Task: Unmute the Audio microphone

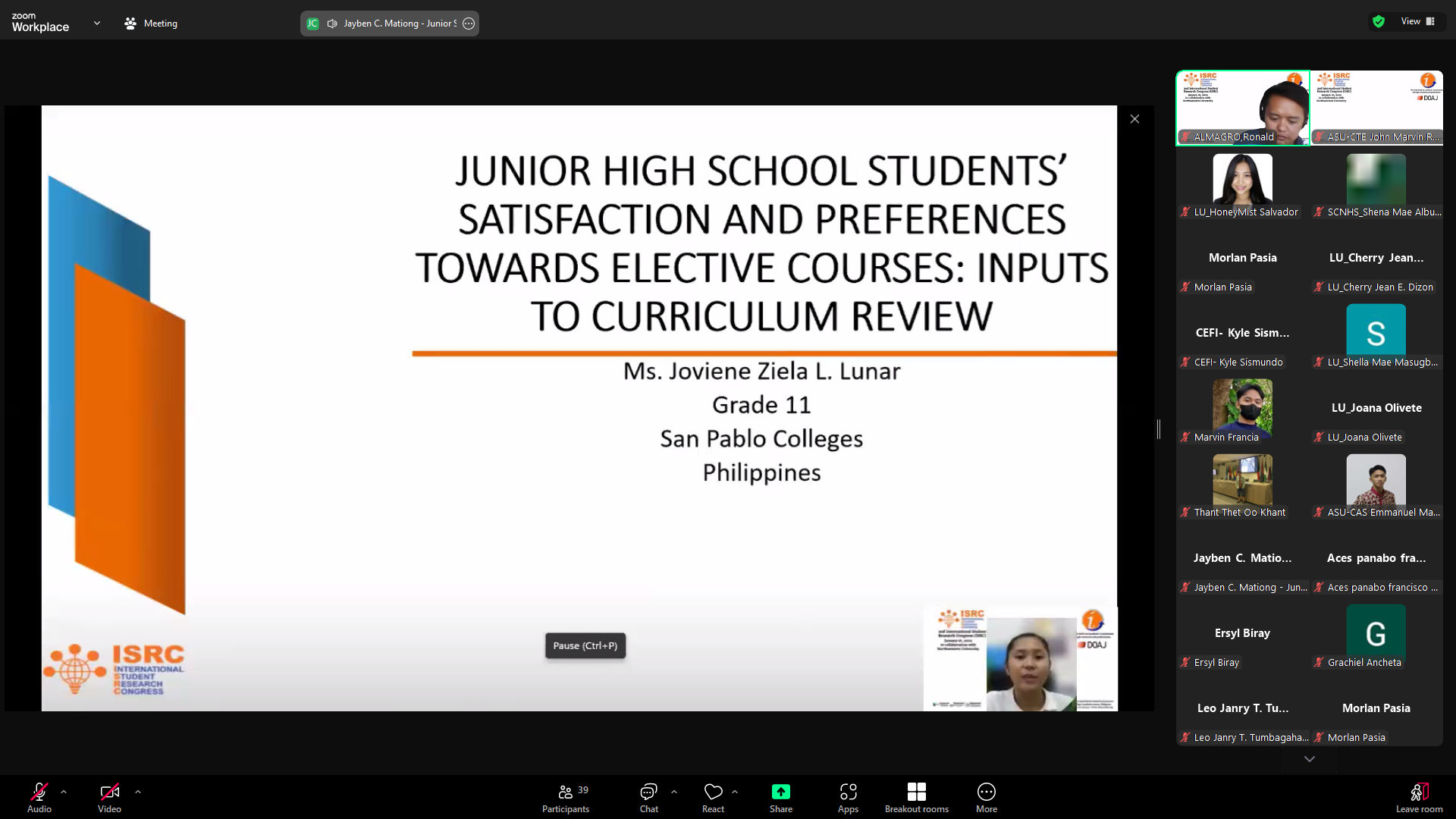Action: point(39,792)
